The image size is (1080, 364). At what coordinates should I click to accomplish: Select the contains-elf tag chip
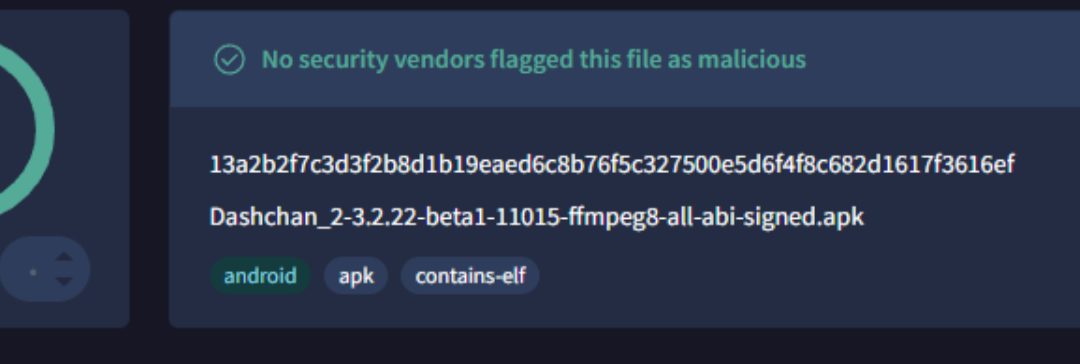coord(470,276)
